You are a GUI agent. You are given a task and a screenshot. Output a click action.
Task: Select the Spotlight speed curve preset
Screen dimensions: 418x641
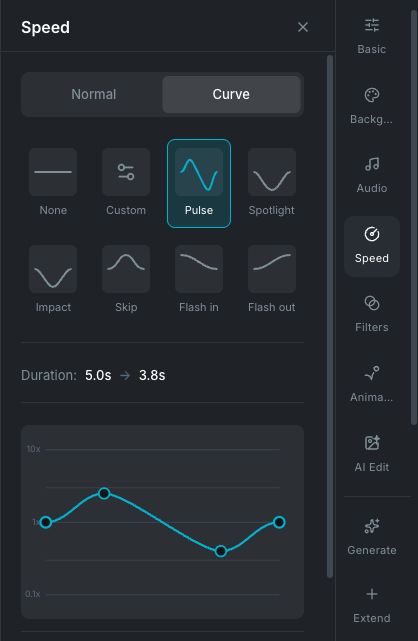pos(272,183)
